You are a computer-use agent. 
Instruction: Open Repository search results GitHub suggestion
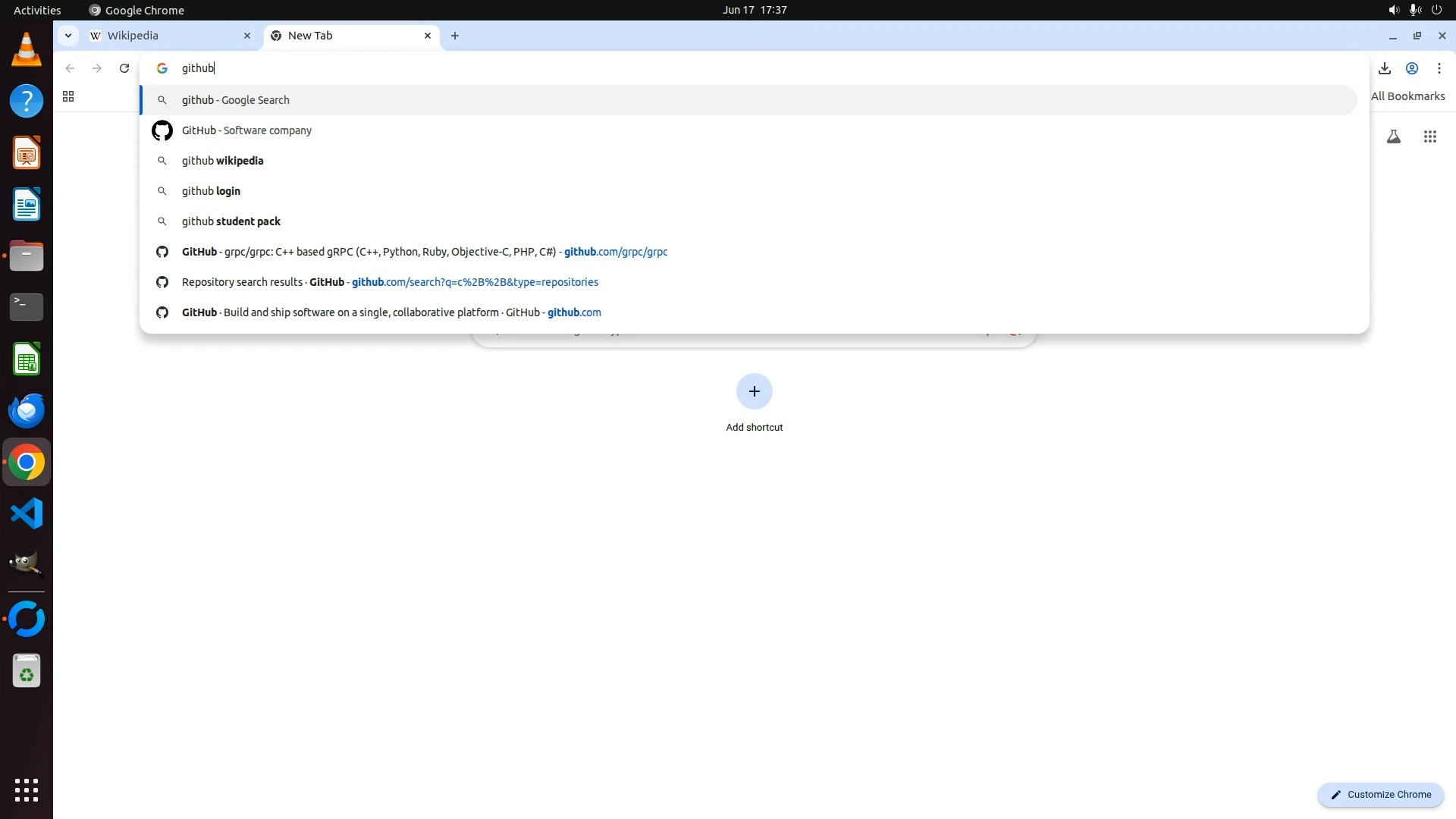point(390,282)
